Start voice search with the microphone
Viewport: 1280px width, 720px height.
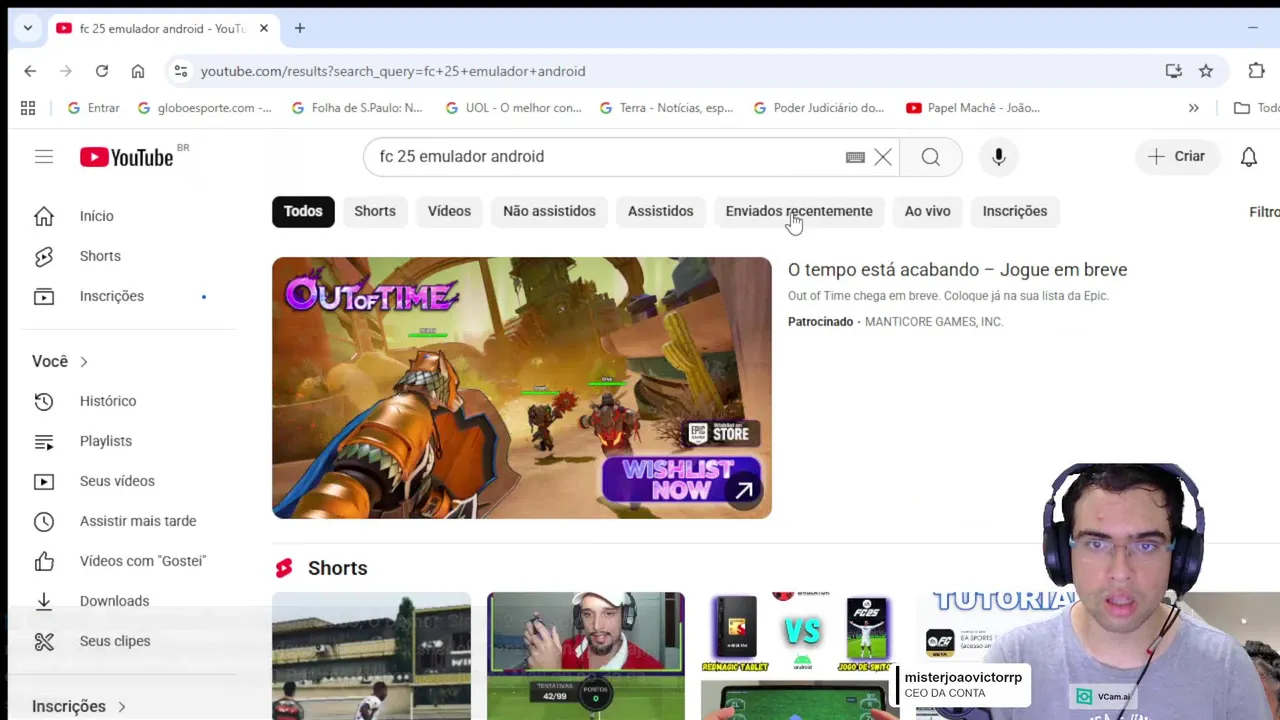[x=998, y=157]
